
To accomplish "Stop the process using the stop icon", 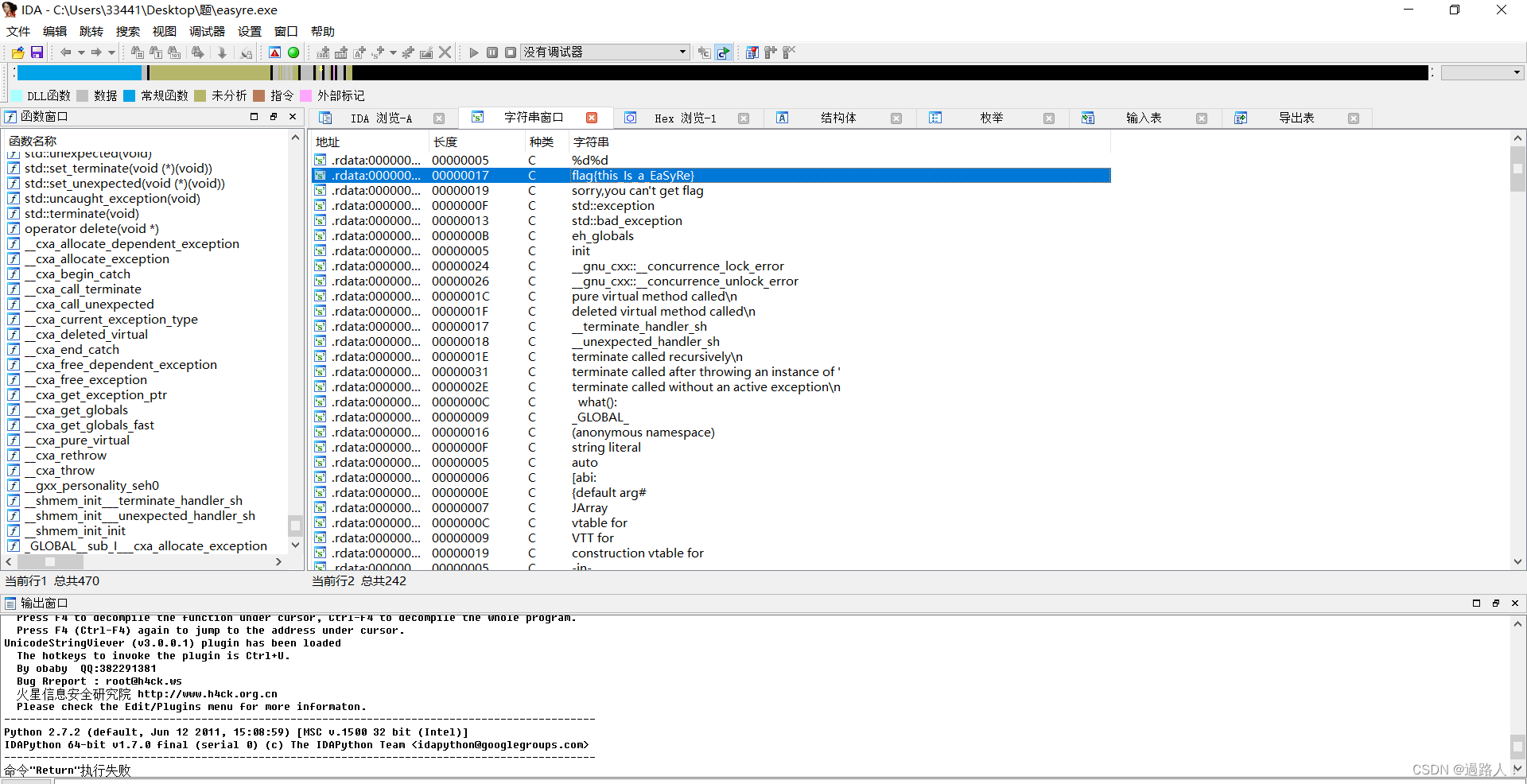I will click(x=511, y=52).
